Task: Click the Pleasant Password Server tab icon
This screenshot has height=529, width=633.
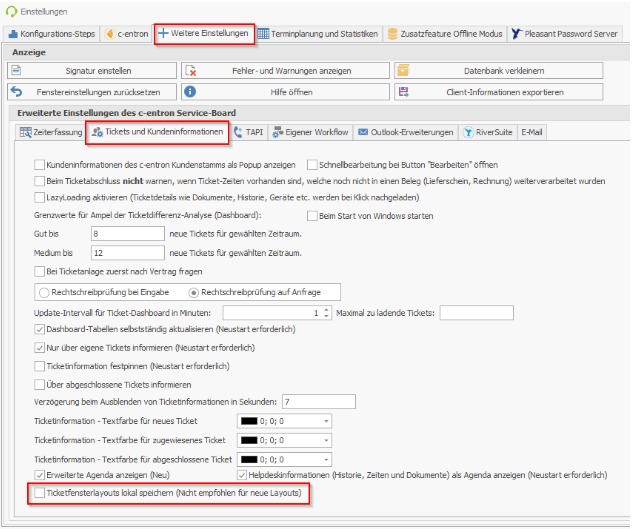Action: coord(517,34)
